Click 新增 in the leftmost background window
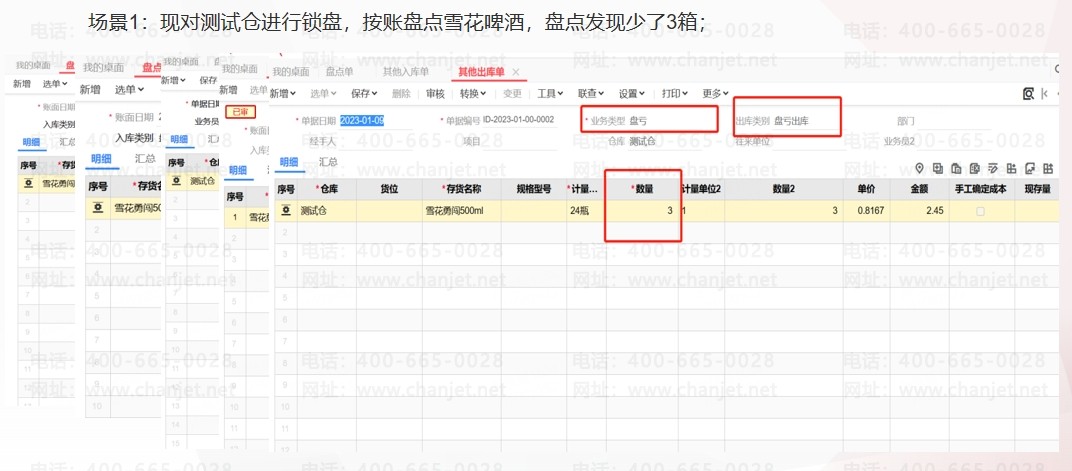1072x471 pixels. 21,84
